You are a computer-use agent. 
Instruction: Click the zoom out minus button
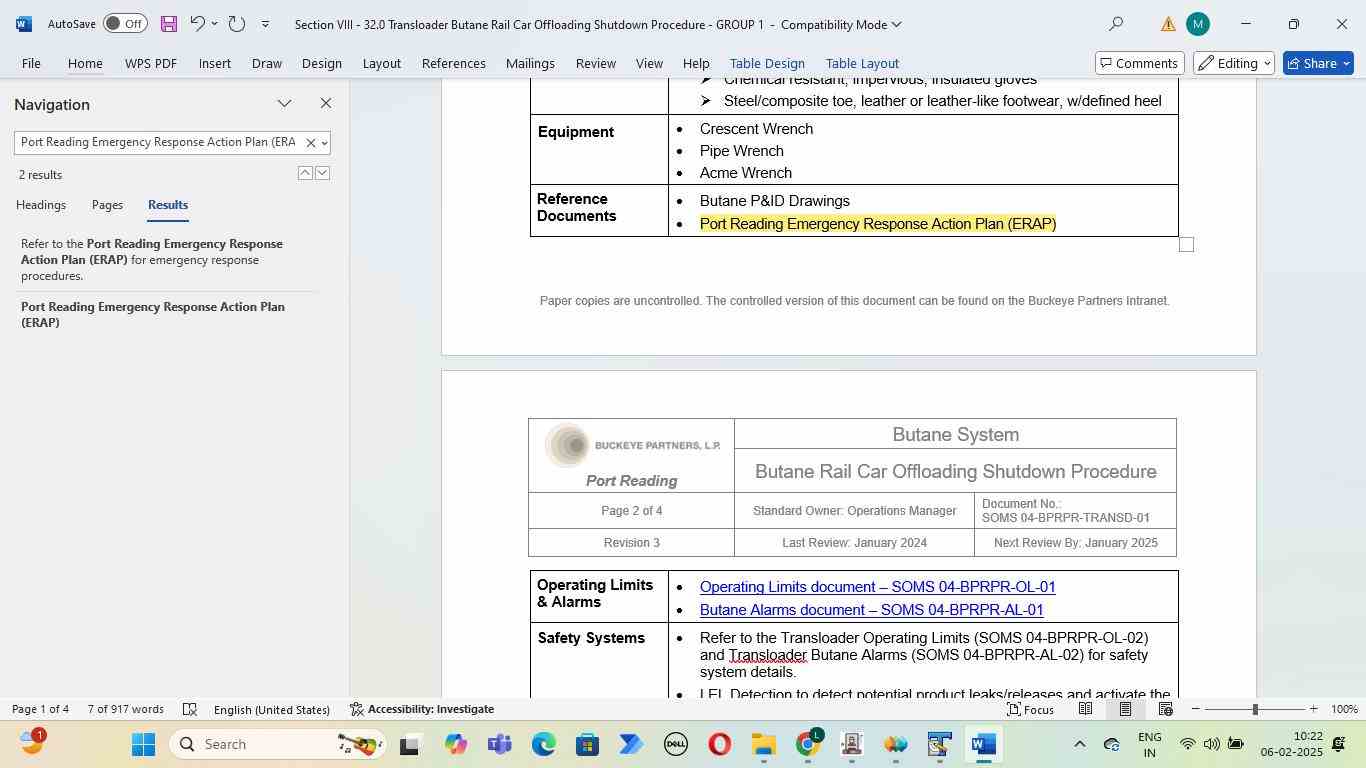tap(1195, 709)
